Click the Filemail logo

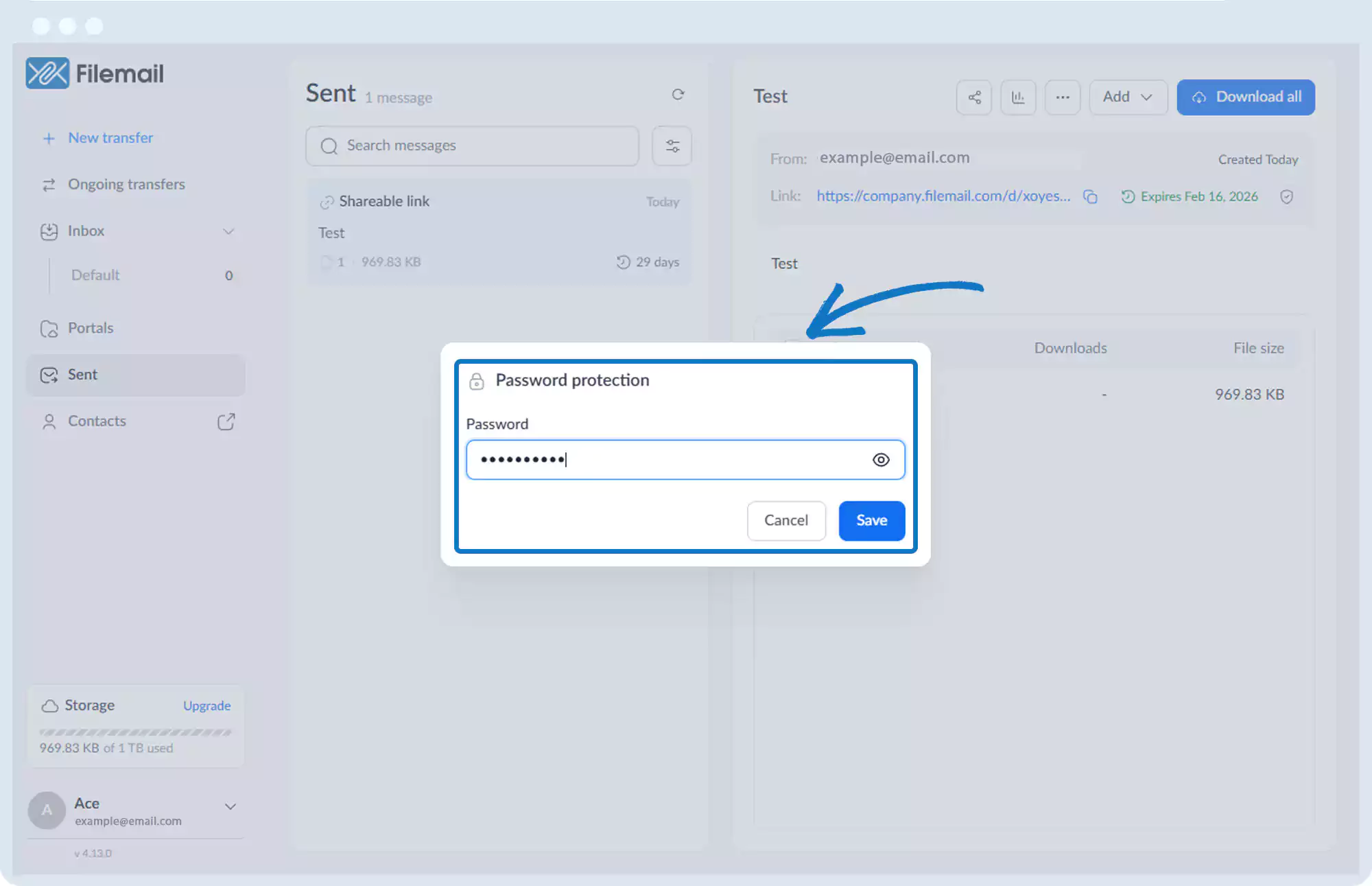pos(95,73)
